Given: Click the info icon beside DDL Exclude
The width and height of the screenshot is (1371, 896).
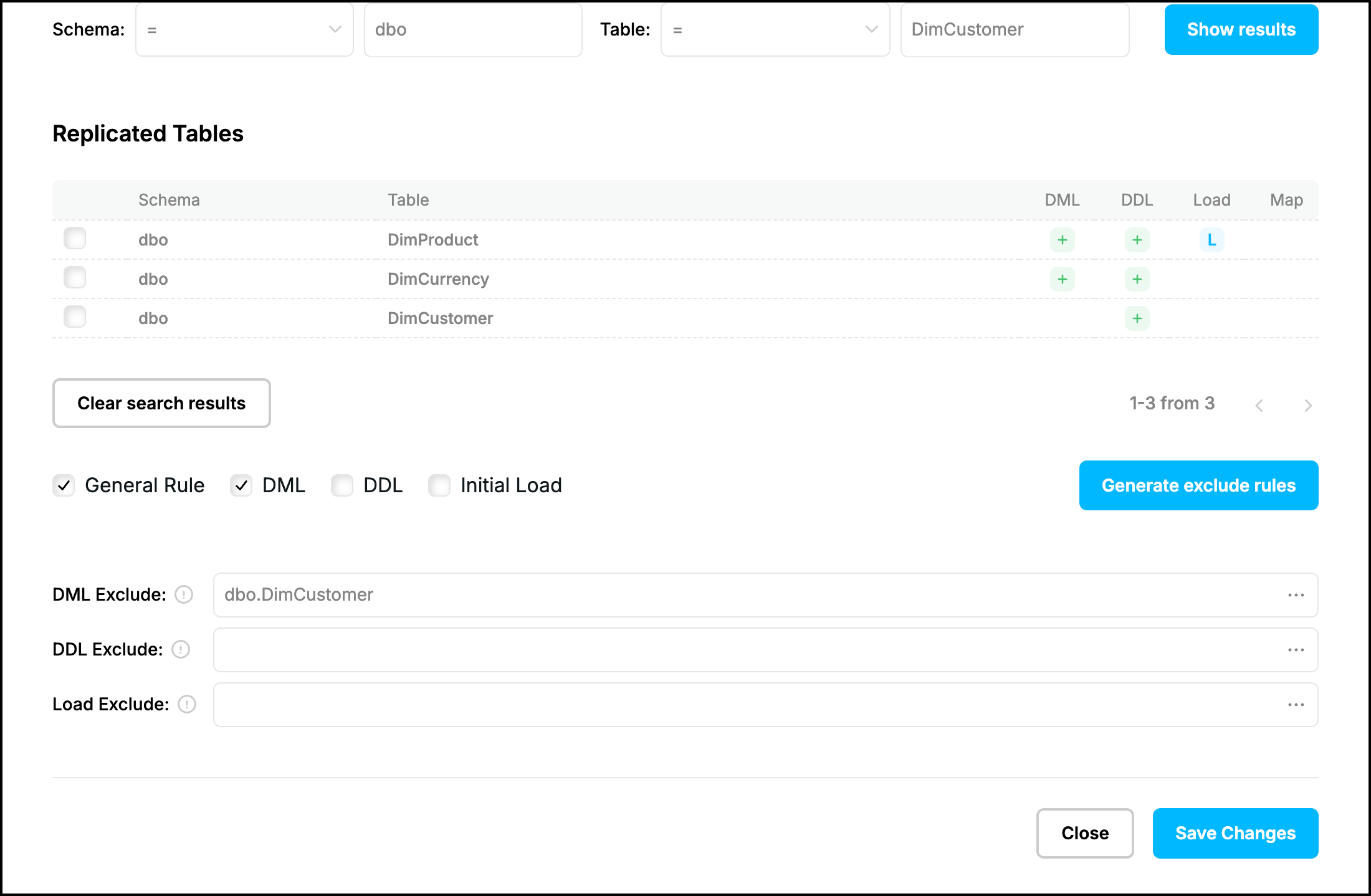Looking at the screenshot, I should pos(180,649).
